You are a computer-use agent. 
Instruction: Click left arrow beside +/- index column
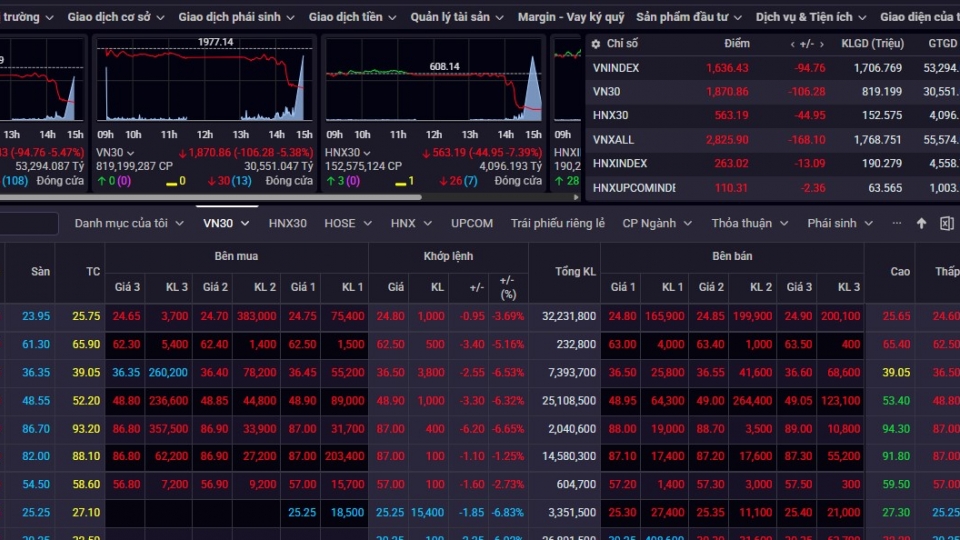point(793,44)
